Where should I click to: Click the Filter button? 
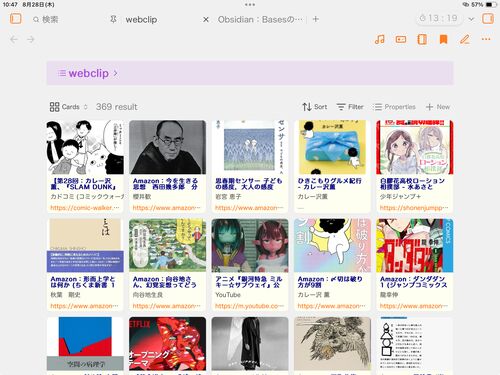[x=350, y=107]
